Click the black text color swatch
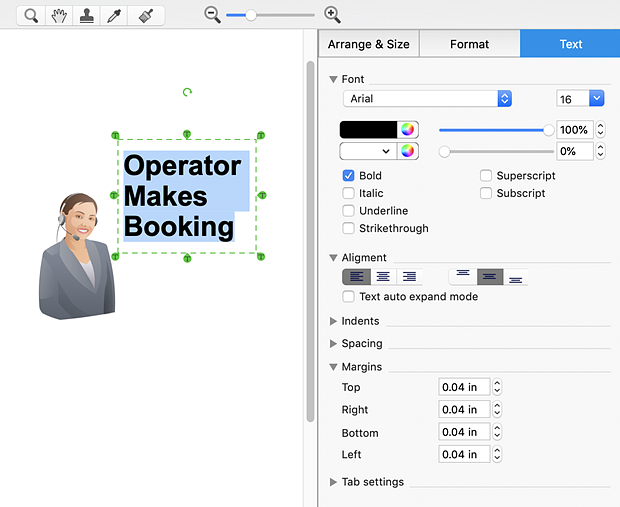The width and height of the screenshot is (620, 507). point(368,130)
